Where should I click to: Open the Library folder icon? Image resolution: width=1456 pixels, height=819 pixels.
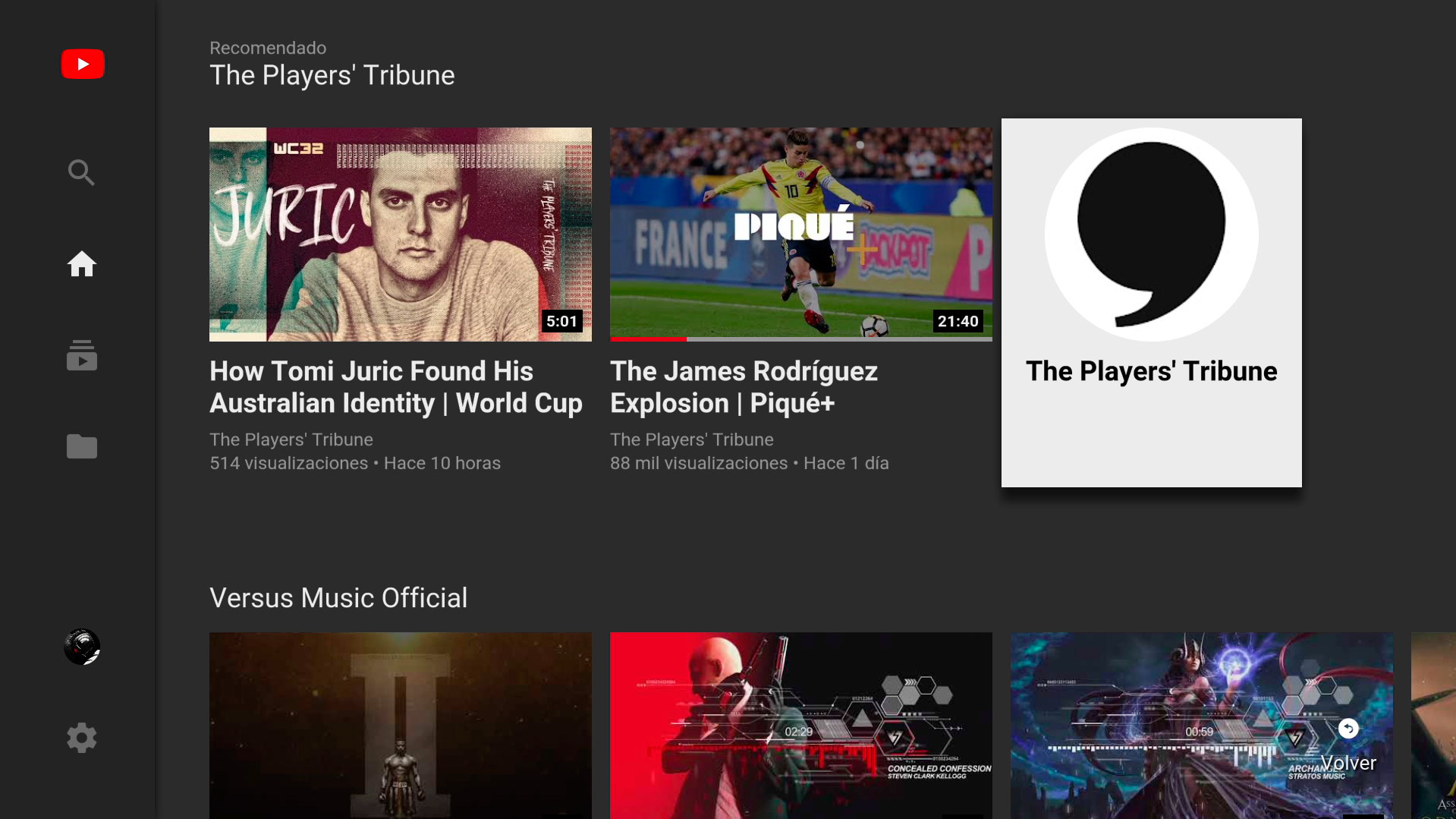[81, 446]
